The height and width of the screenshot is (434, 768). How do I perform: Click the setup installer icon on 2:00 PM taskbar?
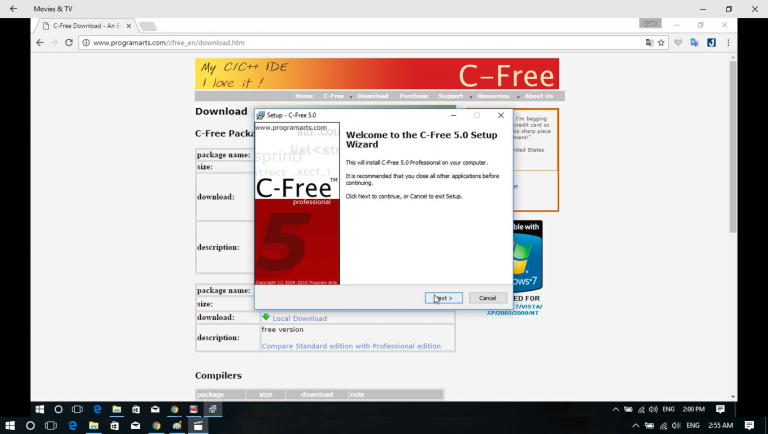[x=213, y=409]
